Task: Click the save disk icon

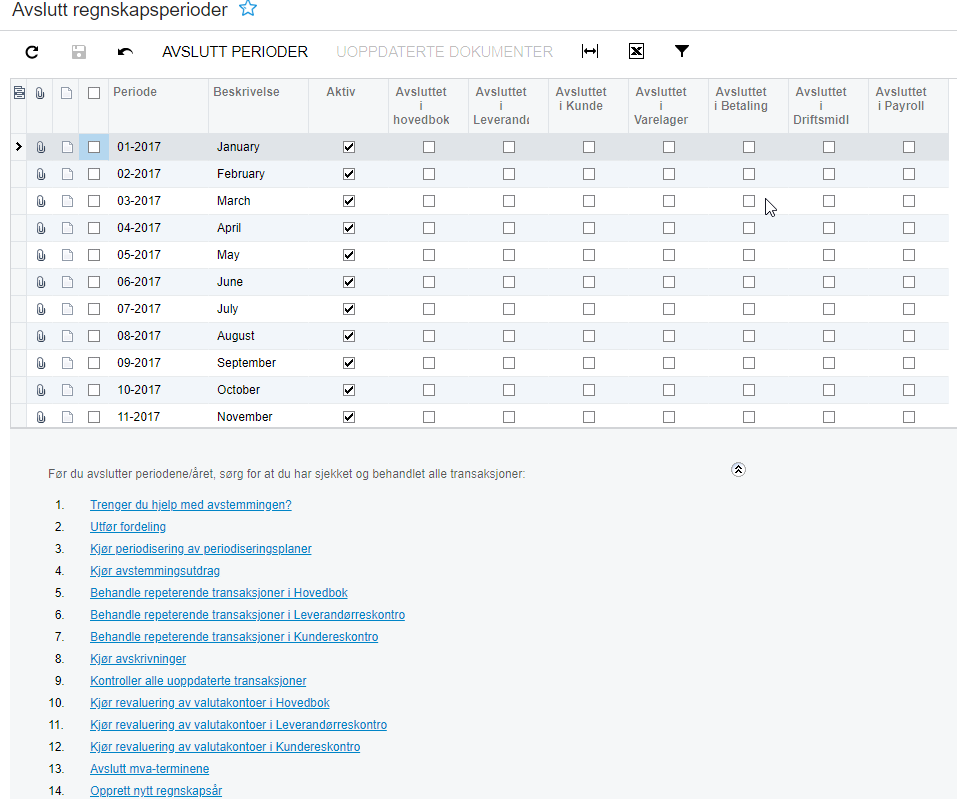Action: (x=79, y=52)
